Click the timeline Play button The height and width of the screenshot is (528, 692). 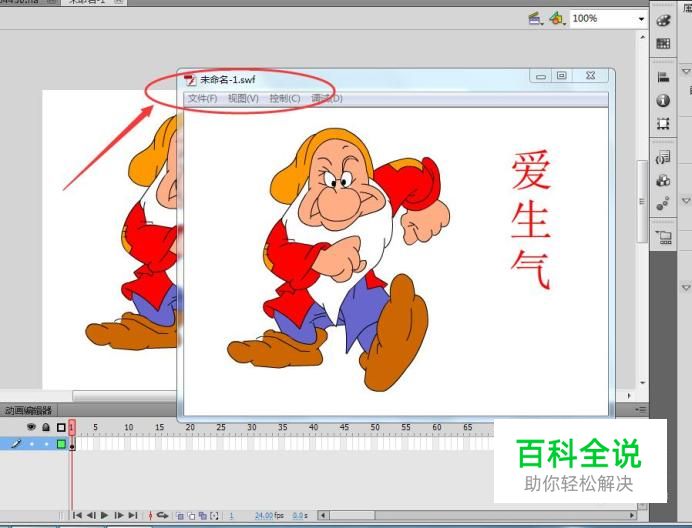click(105, 515)
